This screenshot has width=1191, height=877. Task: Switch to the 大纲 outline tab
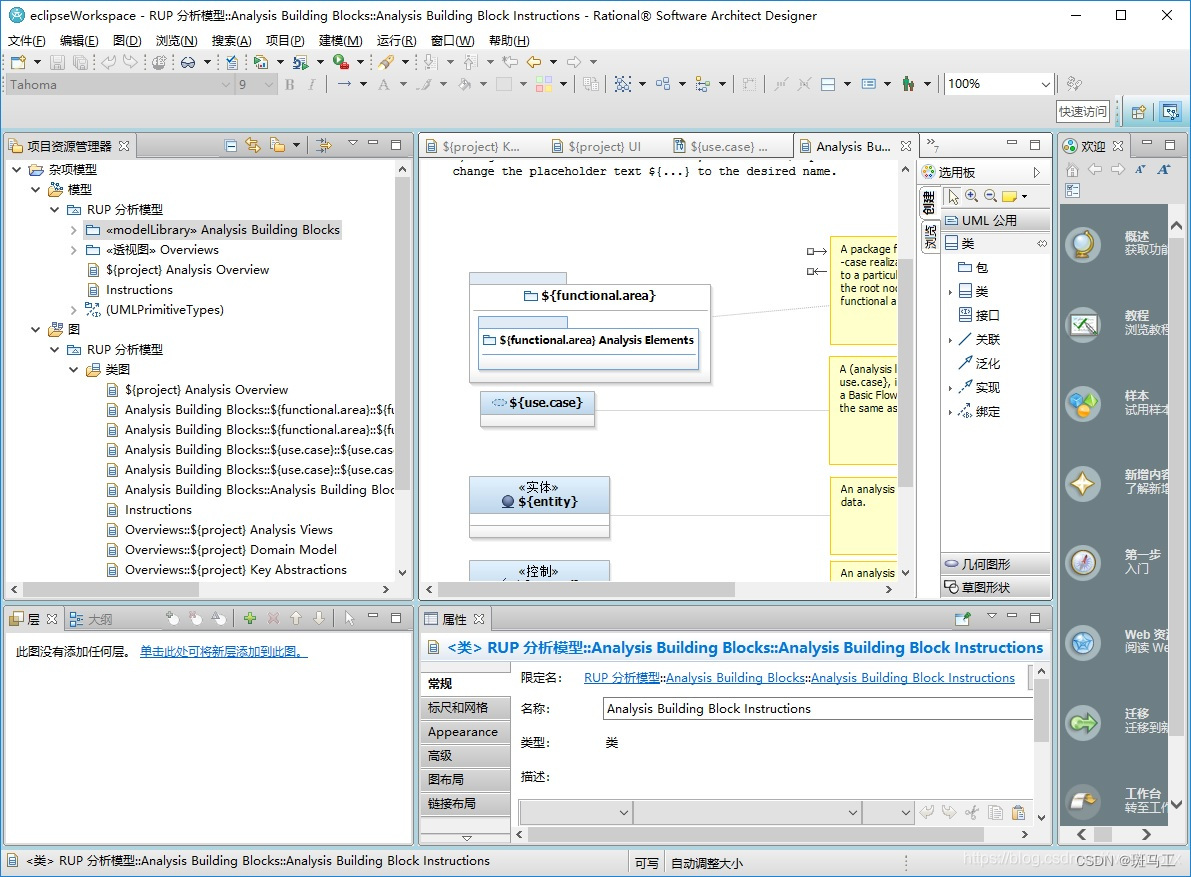tap(91, 620)
